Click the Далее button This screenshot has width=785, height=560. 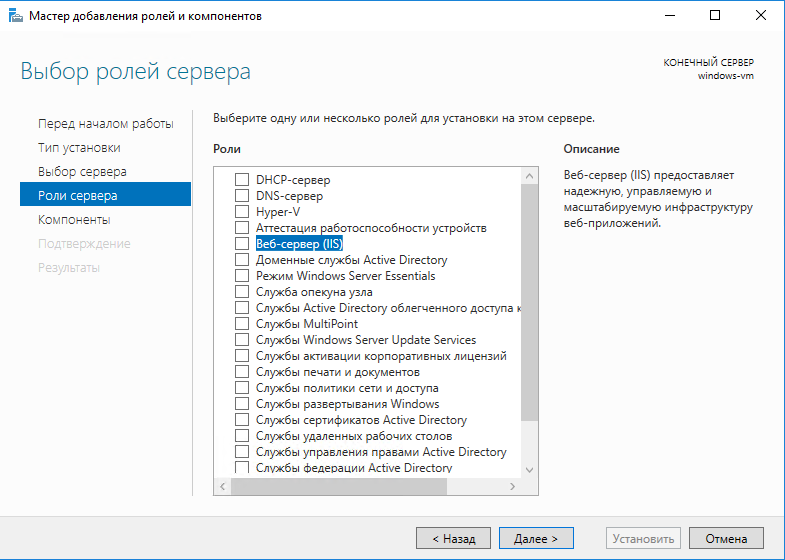pos(536,538)
